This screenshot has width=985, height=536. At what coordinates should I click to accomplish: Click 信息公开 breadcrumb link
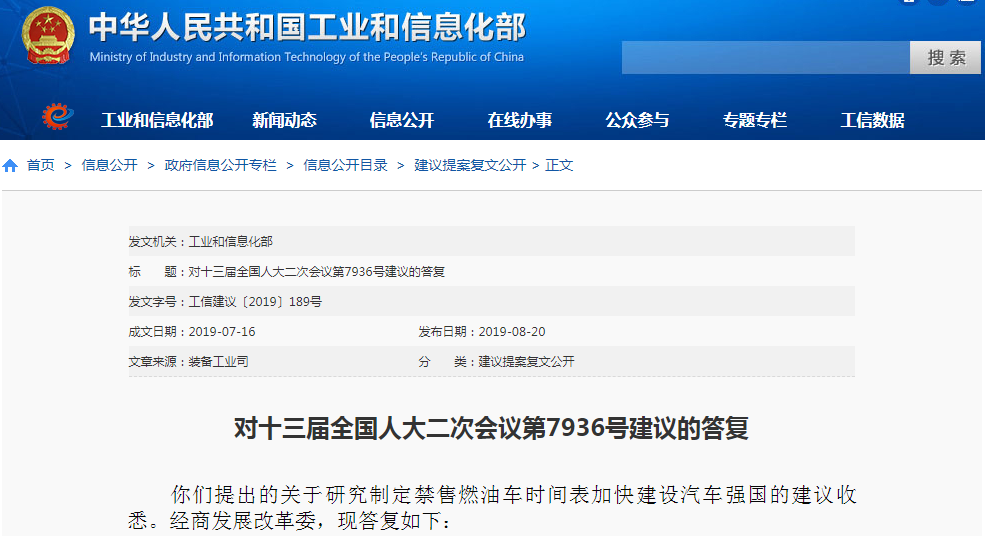click(109, 165)
